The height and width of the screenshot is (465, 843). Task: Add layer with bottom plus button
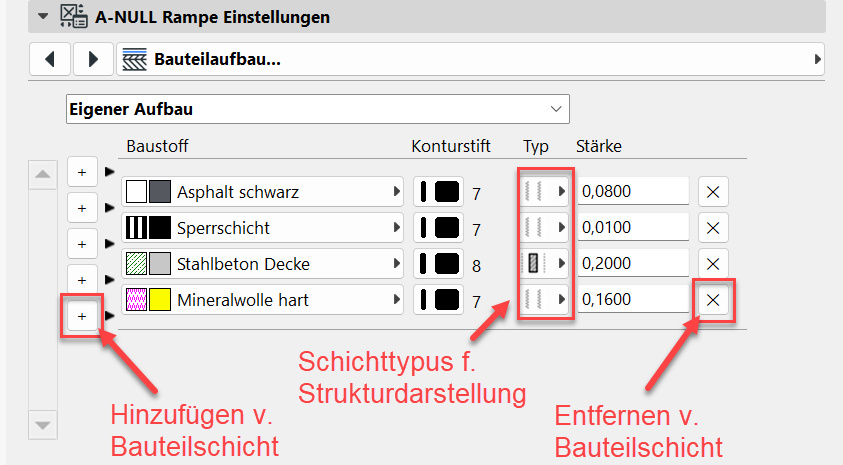pos(81,316)
